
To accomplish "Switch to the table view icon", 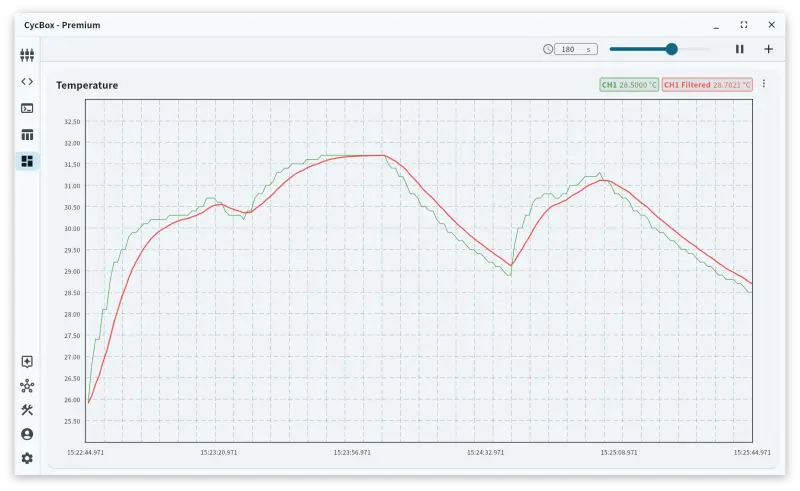I will (x=27, y=135).
